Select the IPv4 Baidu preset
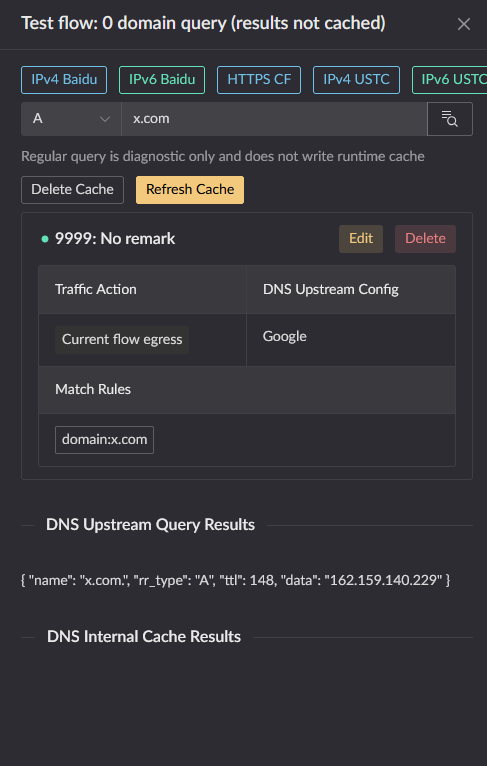Image resolution: width=487 pixels, height=766 pixels. pyautogui.click(x=64, y=80)
